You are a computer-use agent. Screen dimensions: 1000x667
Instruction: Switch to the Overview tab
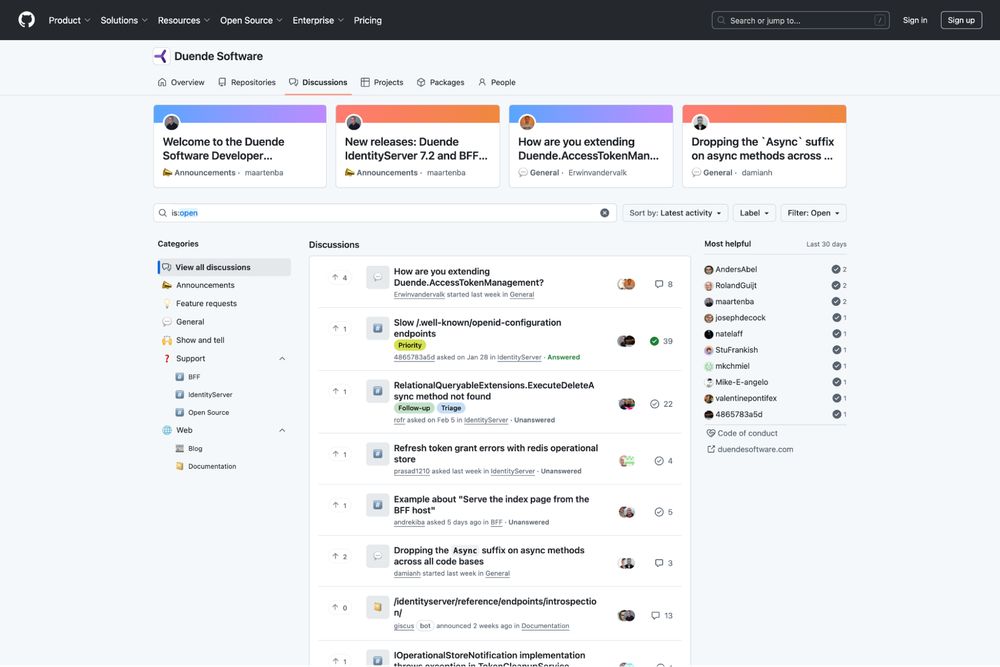181,82
